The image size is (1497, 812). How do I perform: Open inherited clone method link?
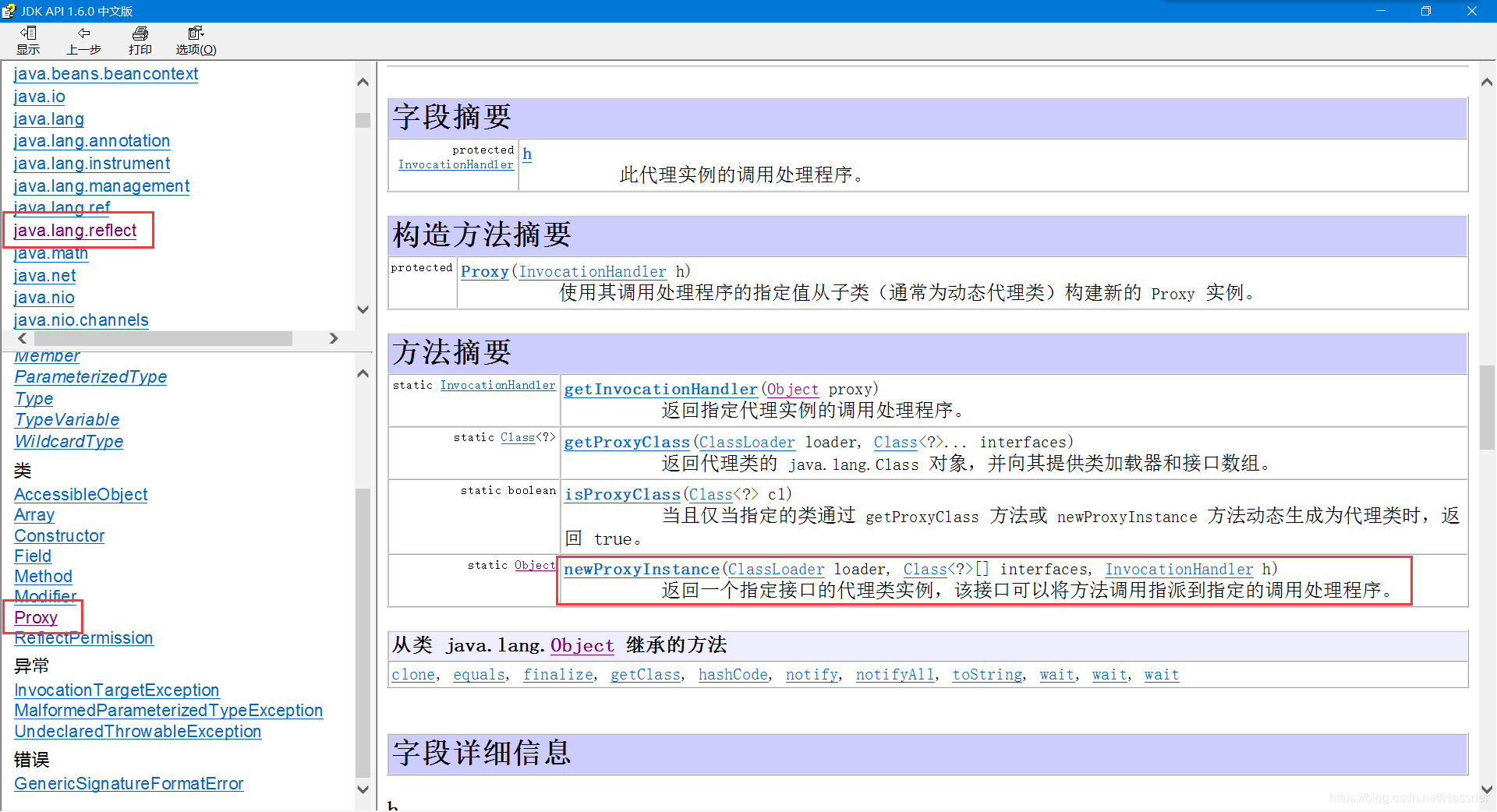tap(413, 675)
